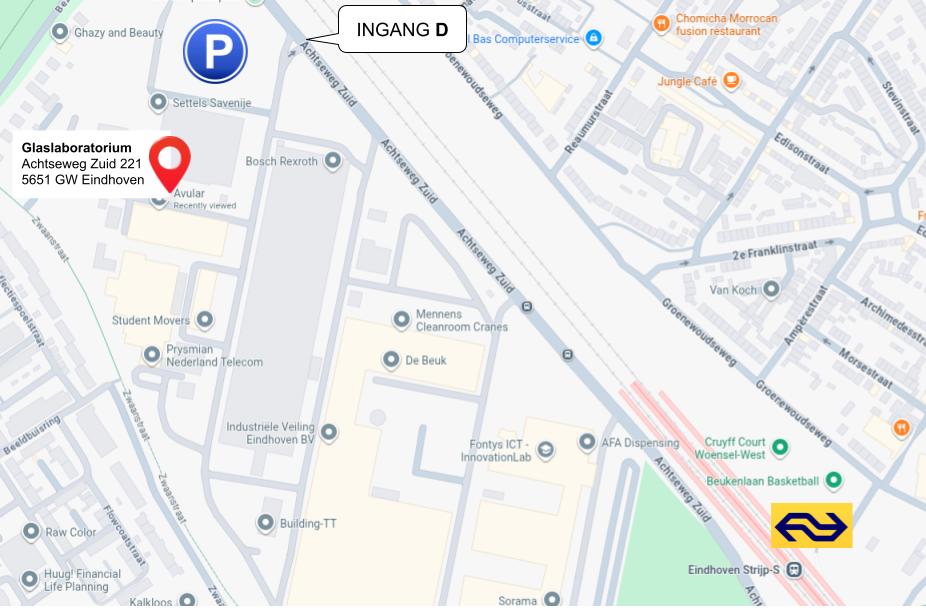Viewport: 926px width, 610px height.
Task: Select the Bas Computerservice shopping marker
Action: click(x=594, y=38)
